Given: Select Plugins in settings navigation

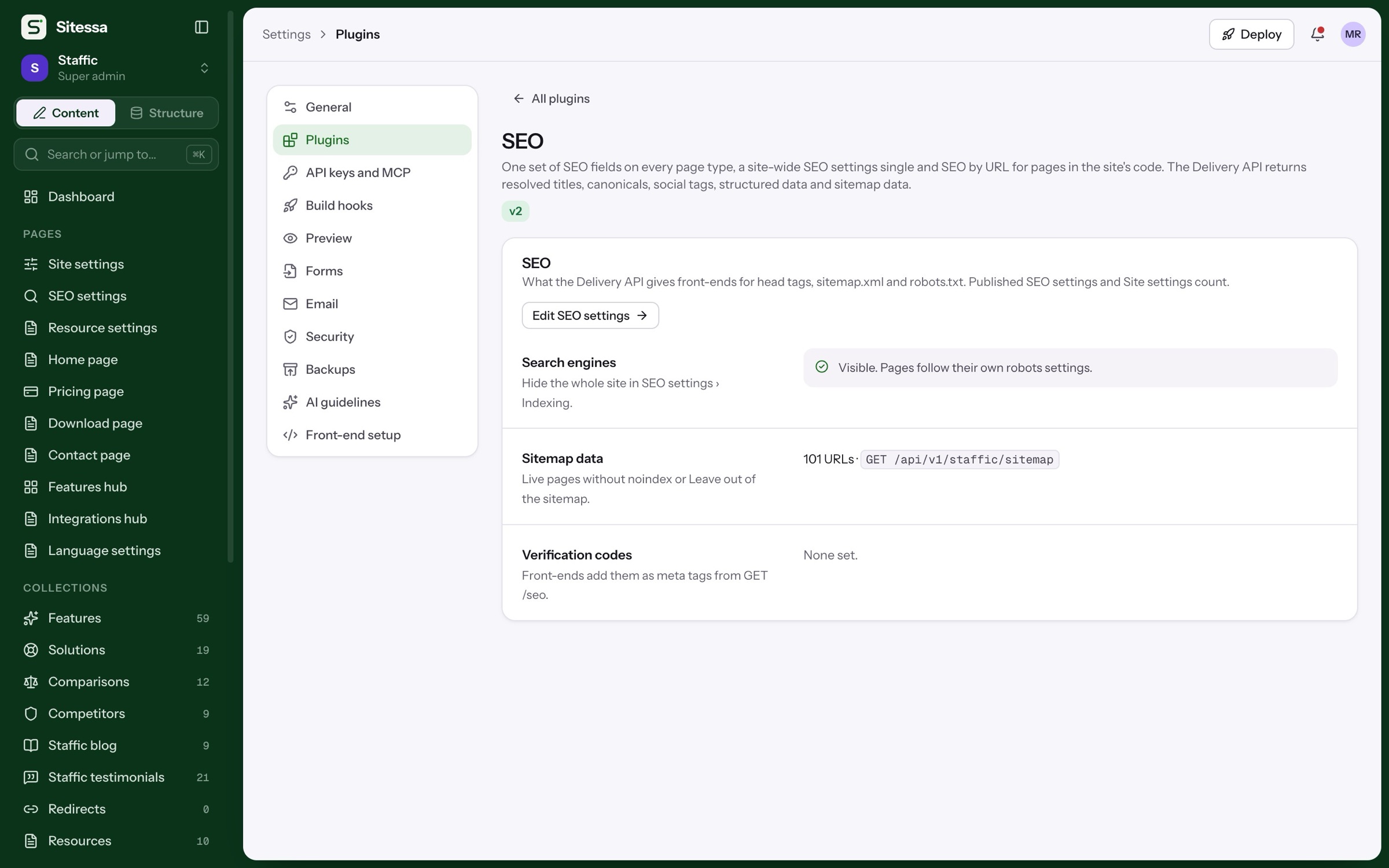Looking at the screenshot, I should click(372, 139).
